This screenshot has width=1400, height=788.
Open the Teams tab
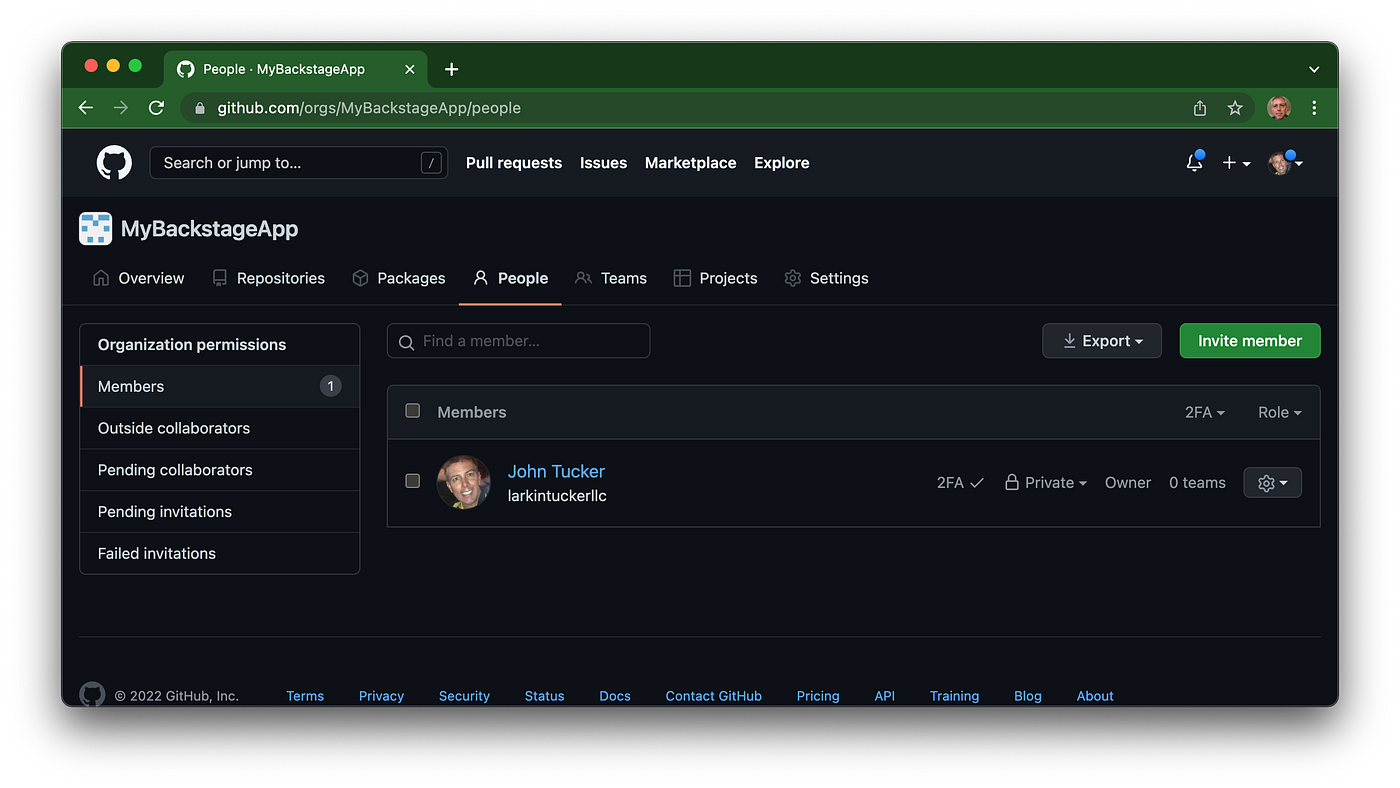[611, 278]
